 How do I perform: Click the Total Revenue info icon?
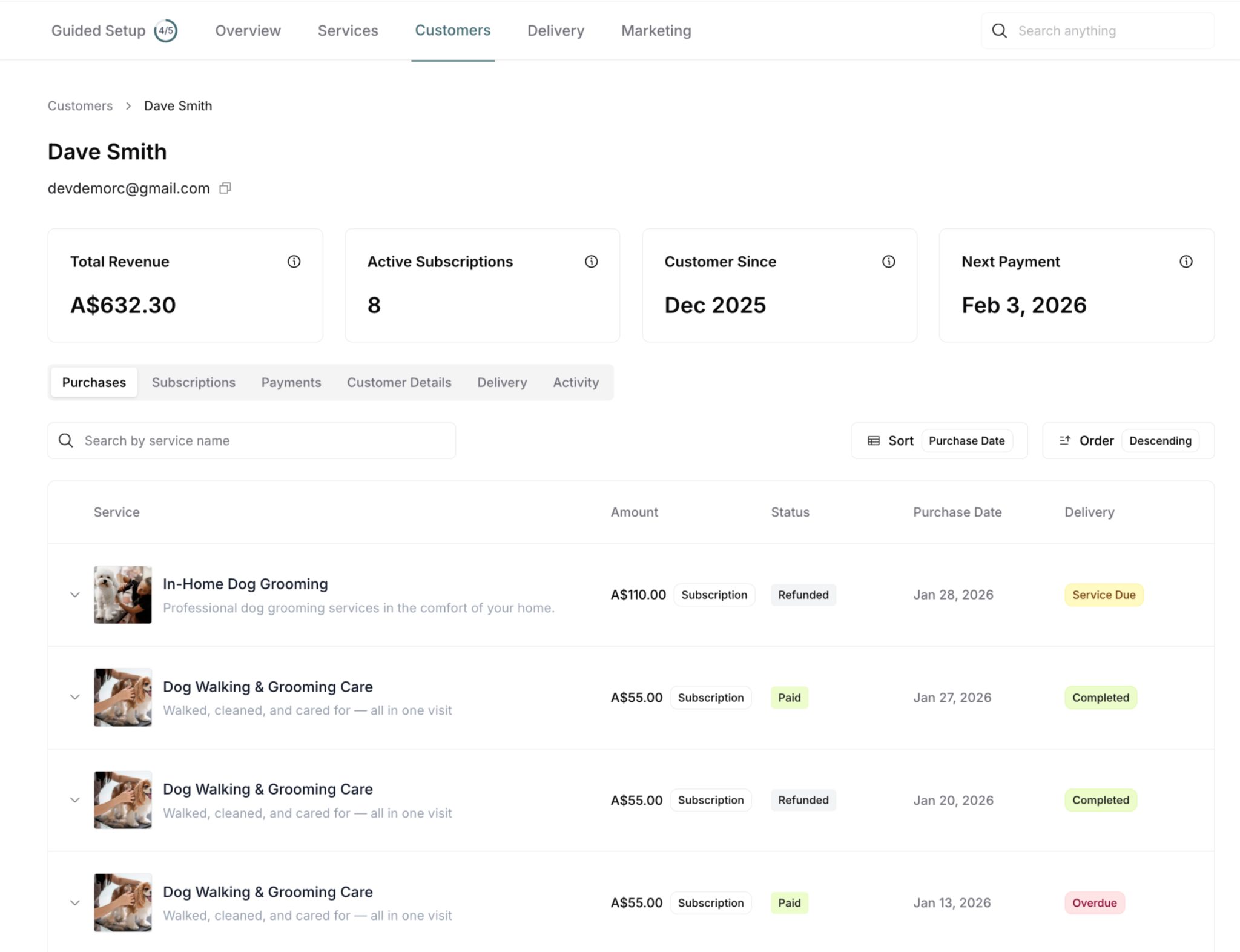tap(294, 262)
